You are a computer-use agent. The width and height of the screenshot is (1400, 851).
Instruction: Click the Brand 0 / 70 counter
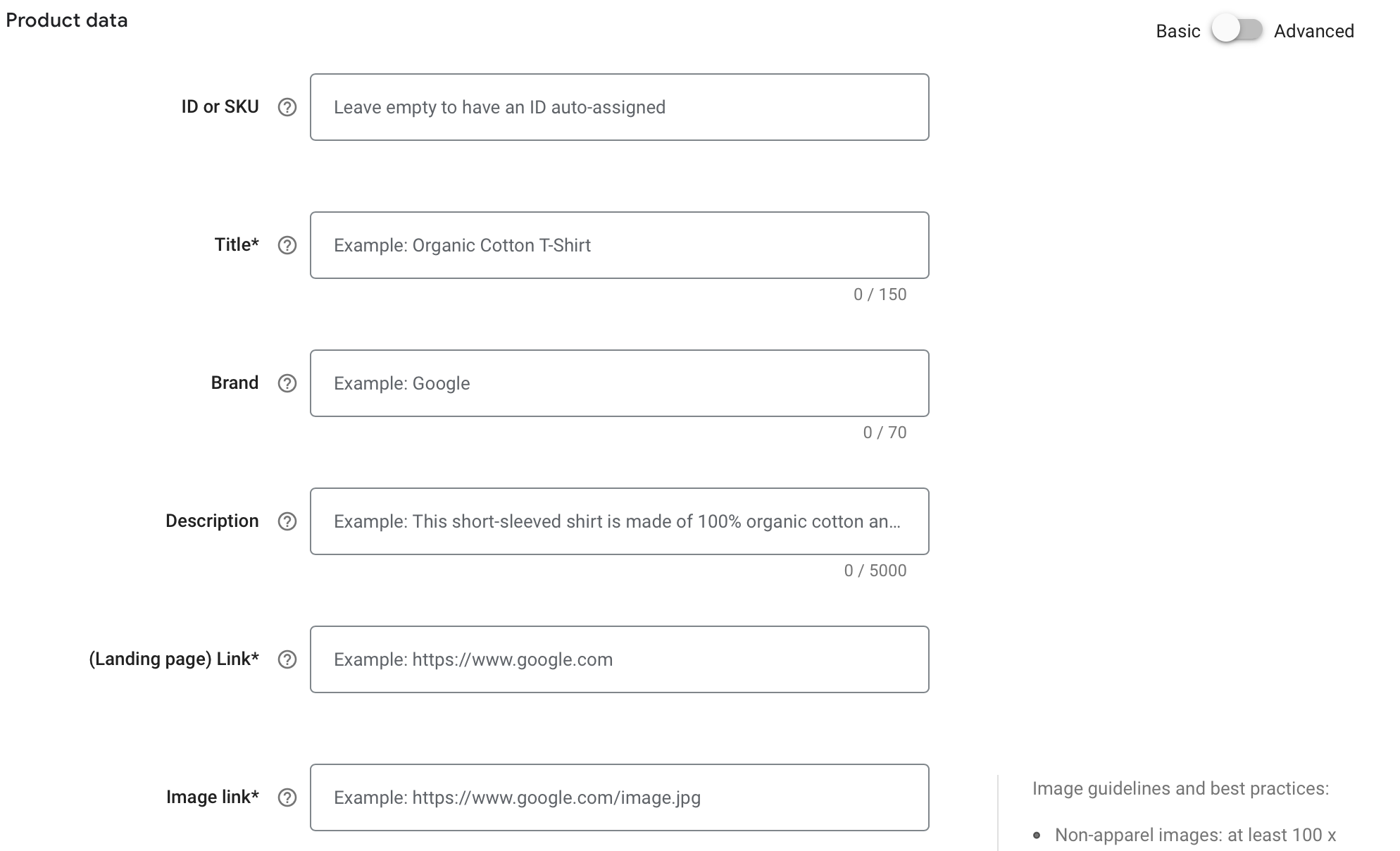(885, 433)
